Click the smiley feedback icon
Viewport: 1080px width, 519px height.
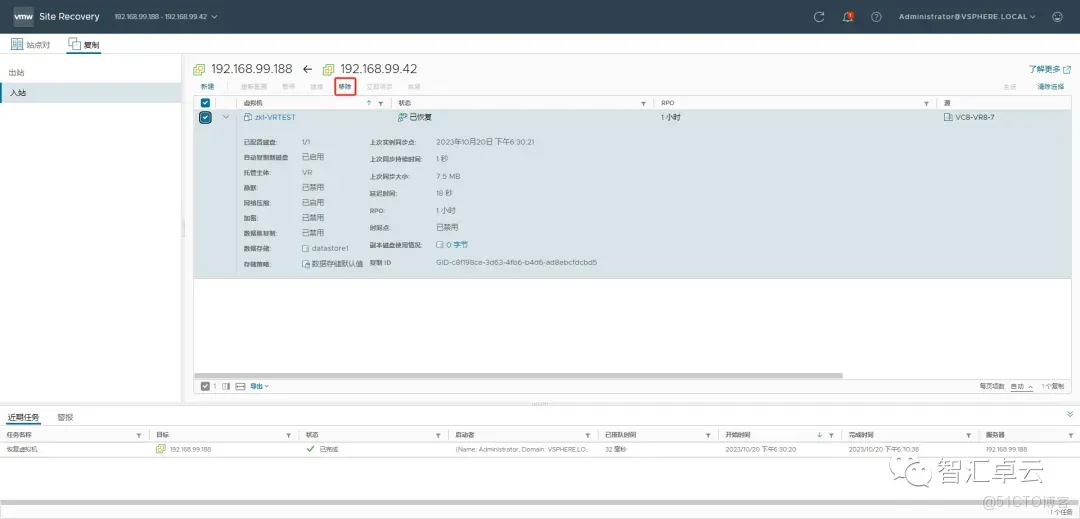pos(1058,17)
